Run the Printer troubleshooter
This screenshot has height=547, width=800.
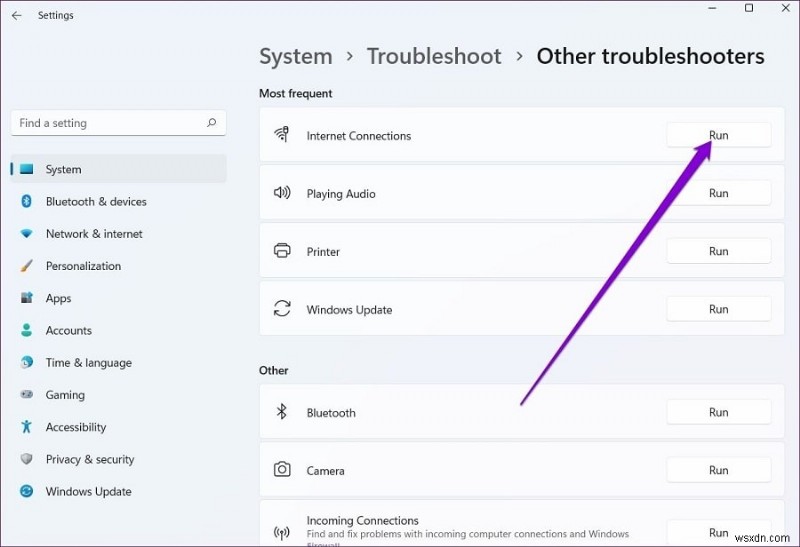tap(718, 251)
